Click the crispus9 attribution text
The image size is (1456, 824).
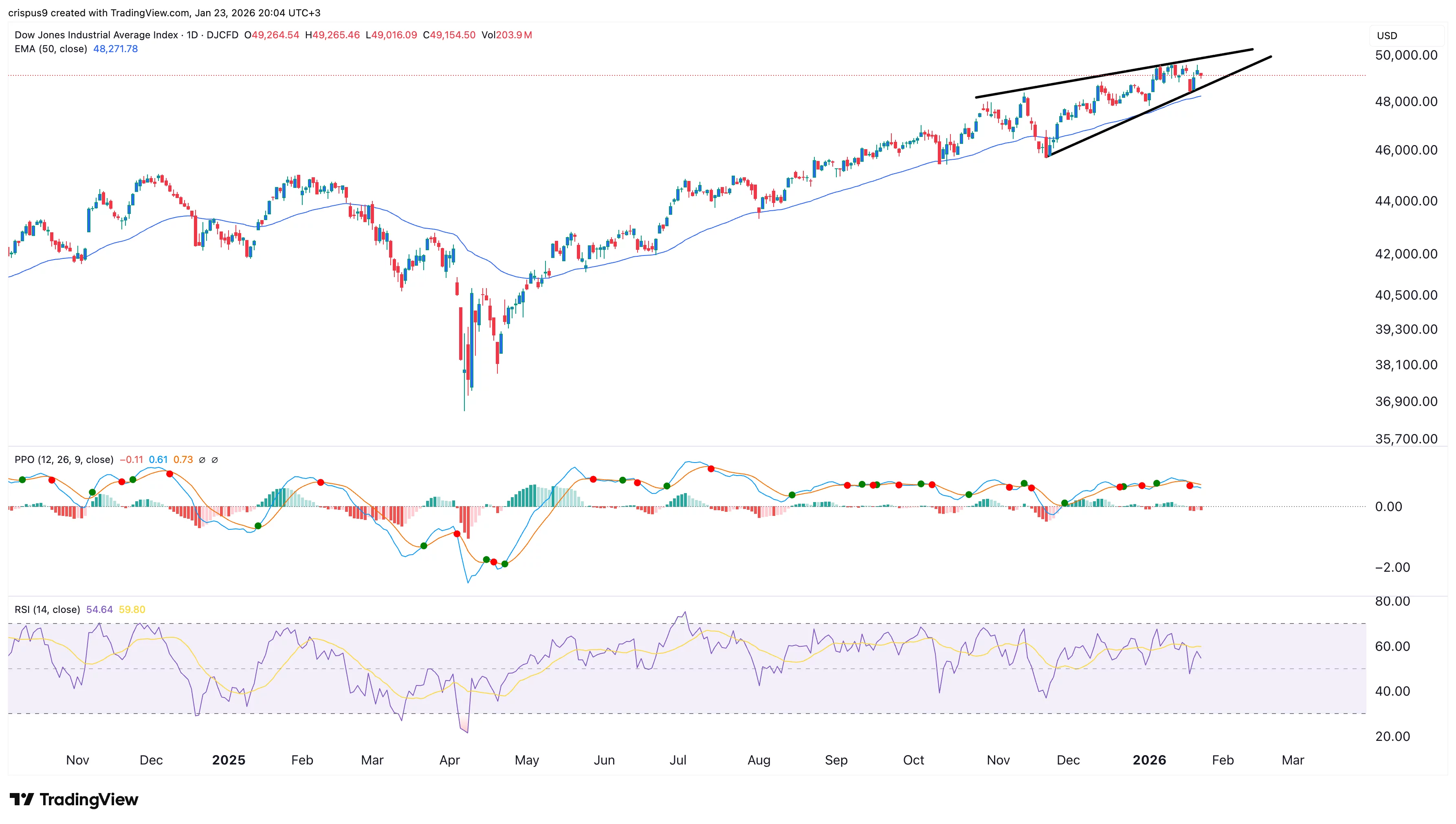[x=27, y=13]
